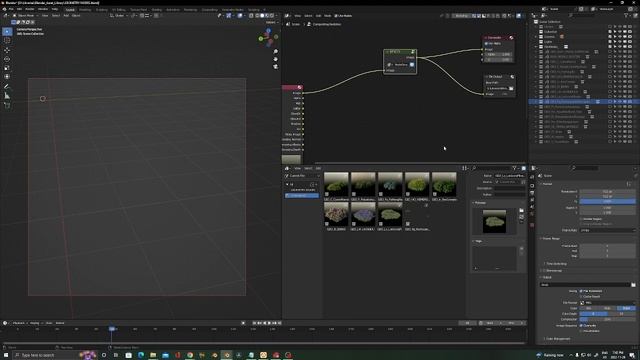The image size is (640, 360).
Task: Toggle Render Region checkbox
Action: (x=581, y=219)
